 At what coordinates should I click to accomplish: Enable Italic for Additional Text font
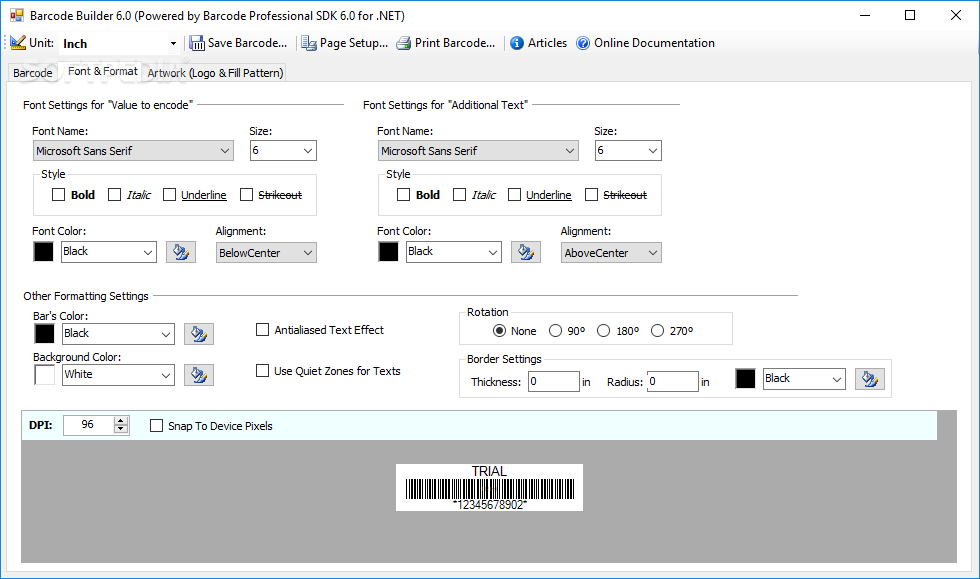coord(459,195)
